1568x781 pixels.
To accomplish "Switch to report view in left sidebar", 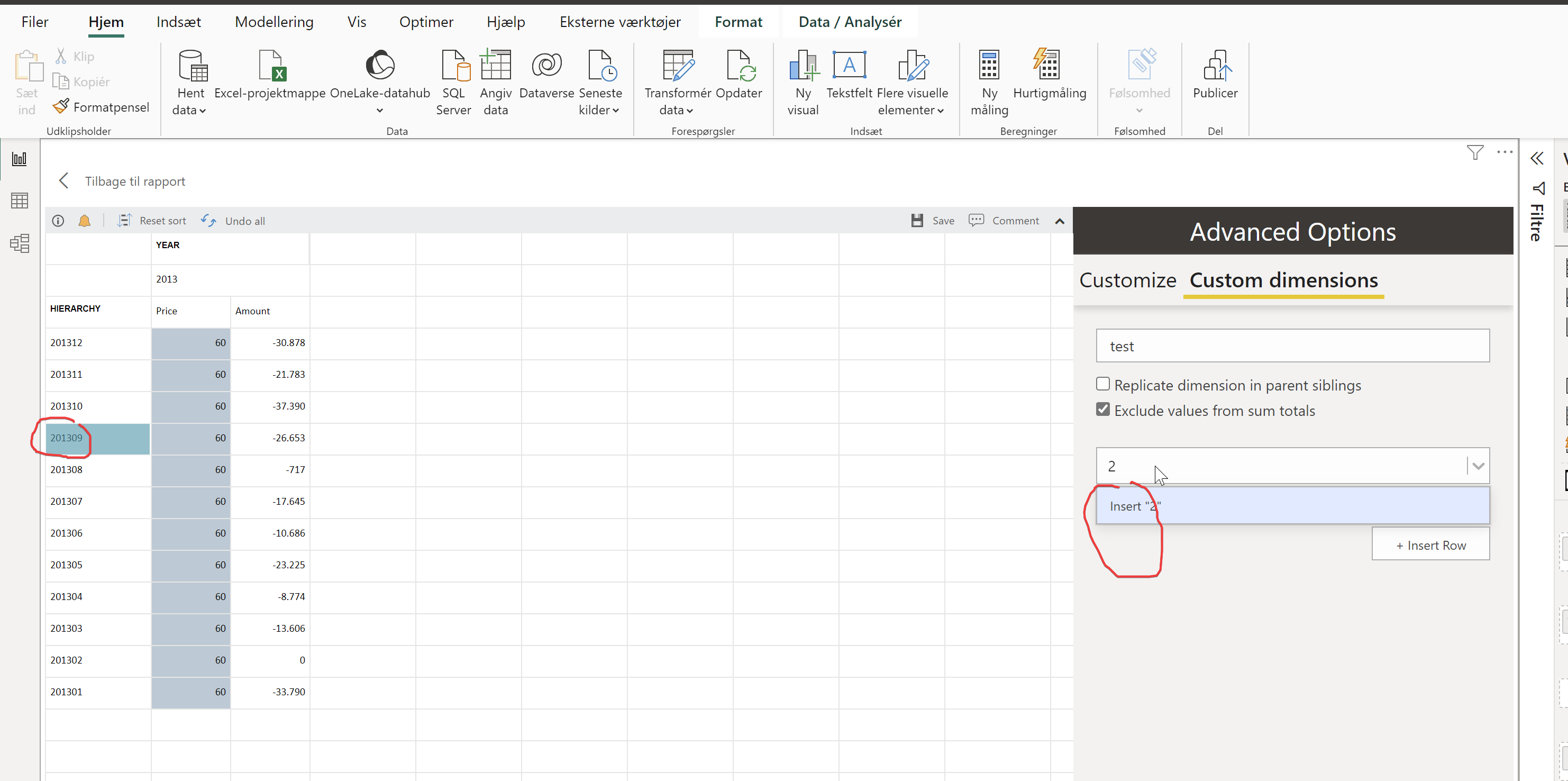I will click(20, 159).
